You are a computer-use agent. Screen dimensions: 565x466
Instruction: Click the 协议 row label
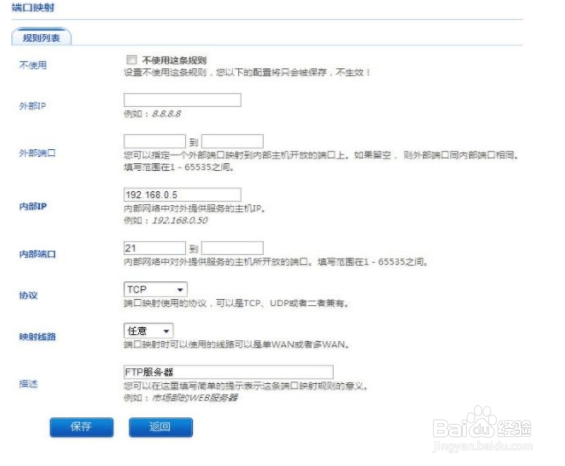click(28, 295)
